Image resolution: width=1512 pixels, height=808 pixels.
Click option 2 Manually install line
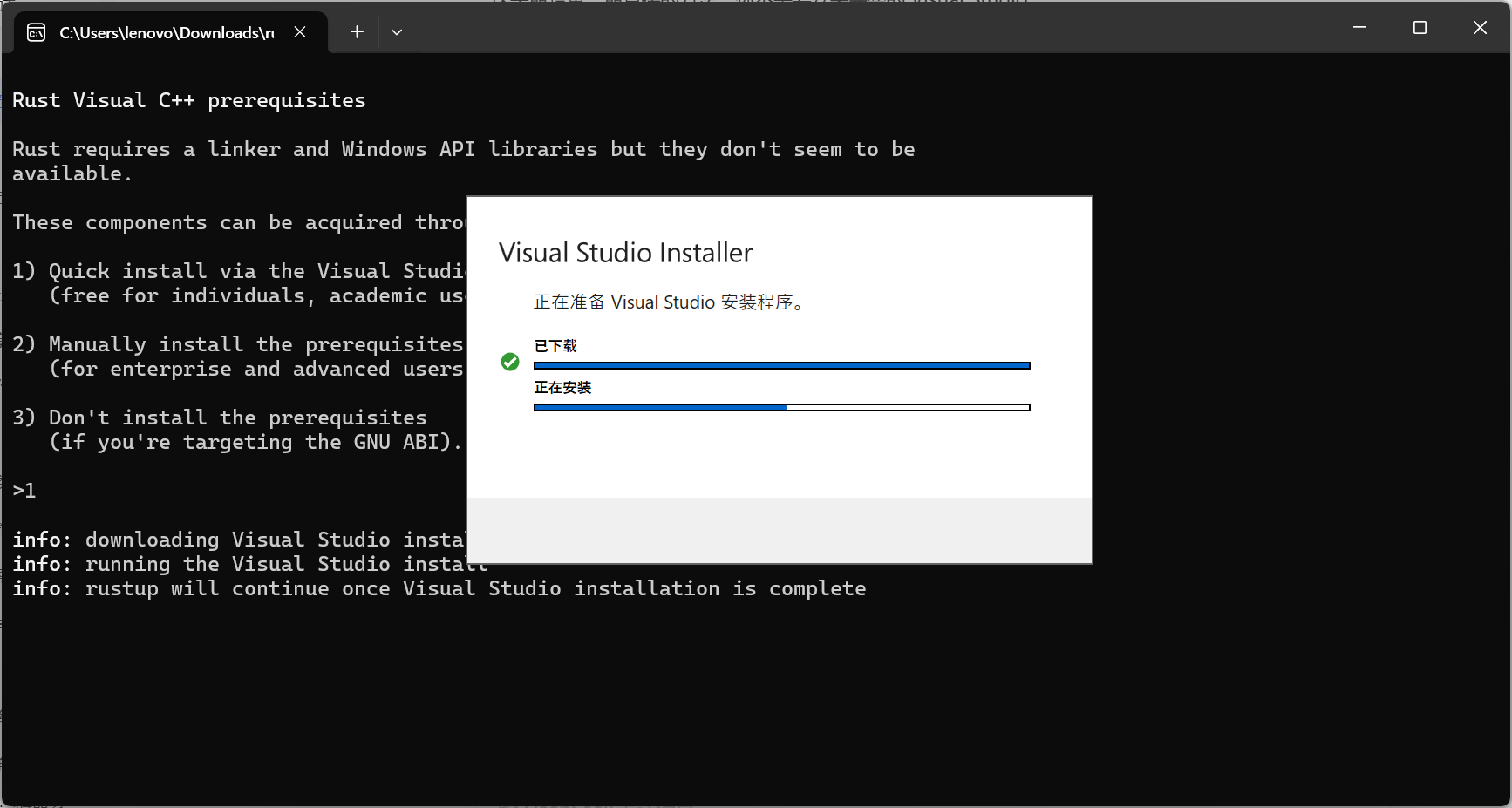click(x=239, y=344)
